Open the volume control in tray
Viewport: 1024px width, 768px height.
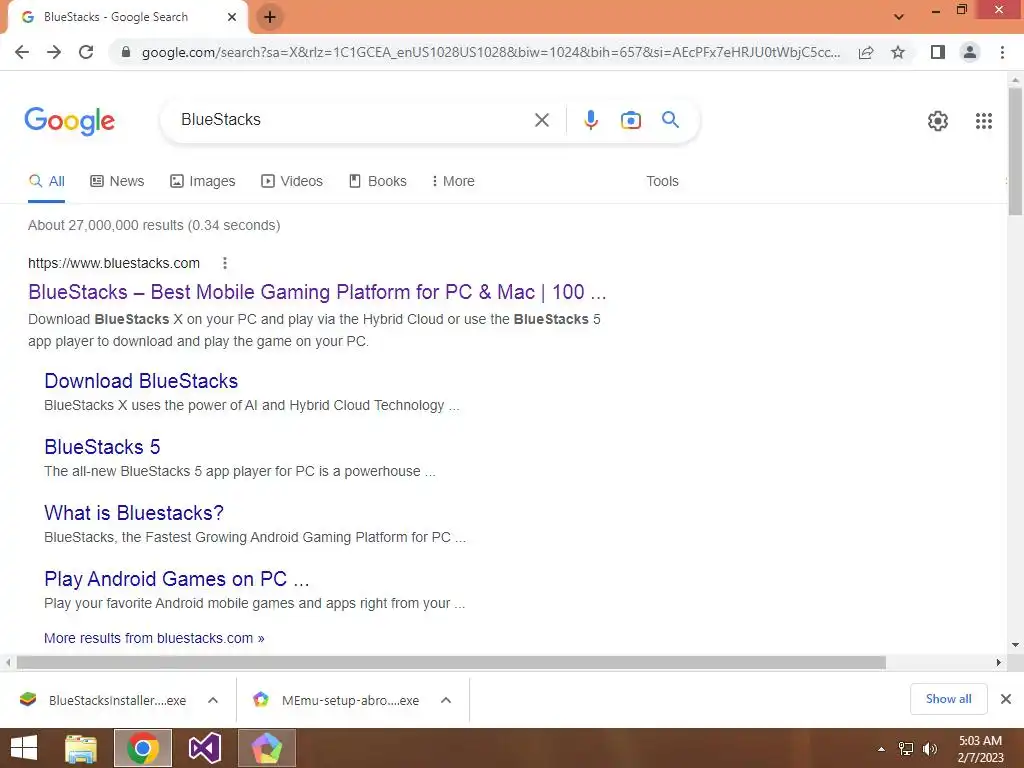tap(930, 749)
